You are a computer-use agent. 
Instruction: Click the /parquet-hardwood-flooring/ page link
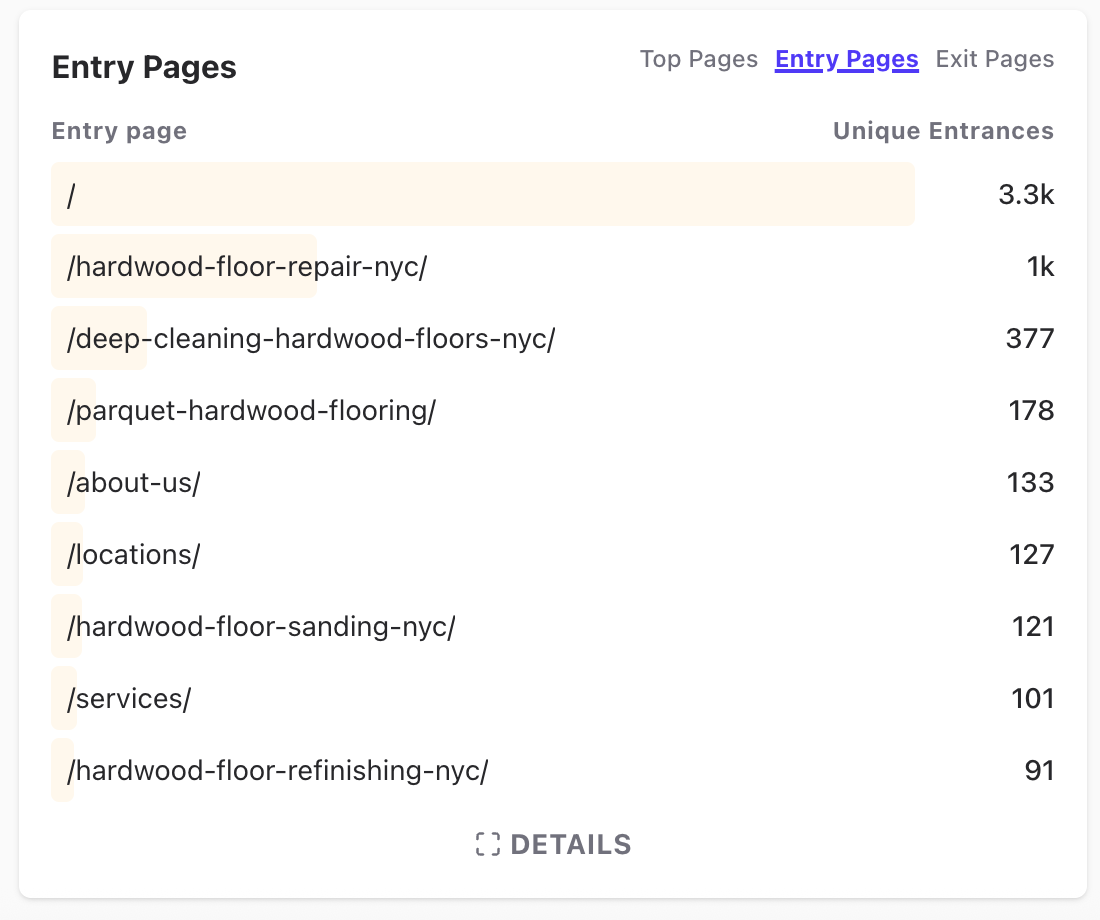tap(251, 411)
